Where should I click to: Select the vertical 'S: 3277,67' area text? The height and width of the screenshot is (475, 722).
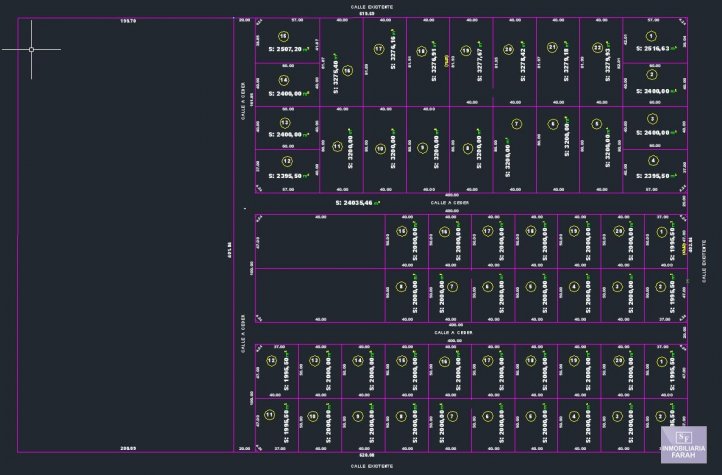479,61
